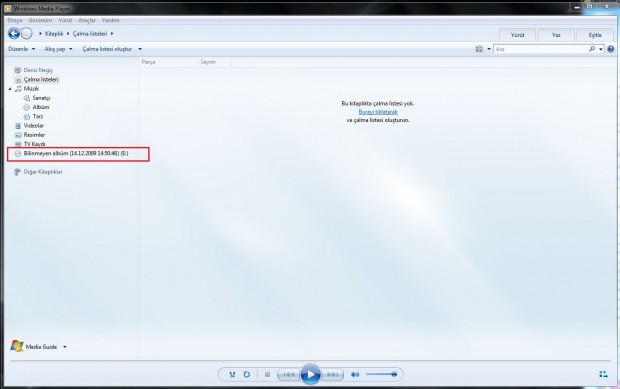
Task: Select Kitaplık in the breadcrumb path
Action: pyautogui.click(x=54, y=34)
